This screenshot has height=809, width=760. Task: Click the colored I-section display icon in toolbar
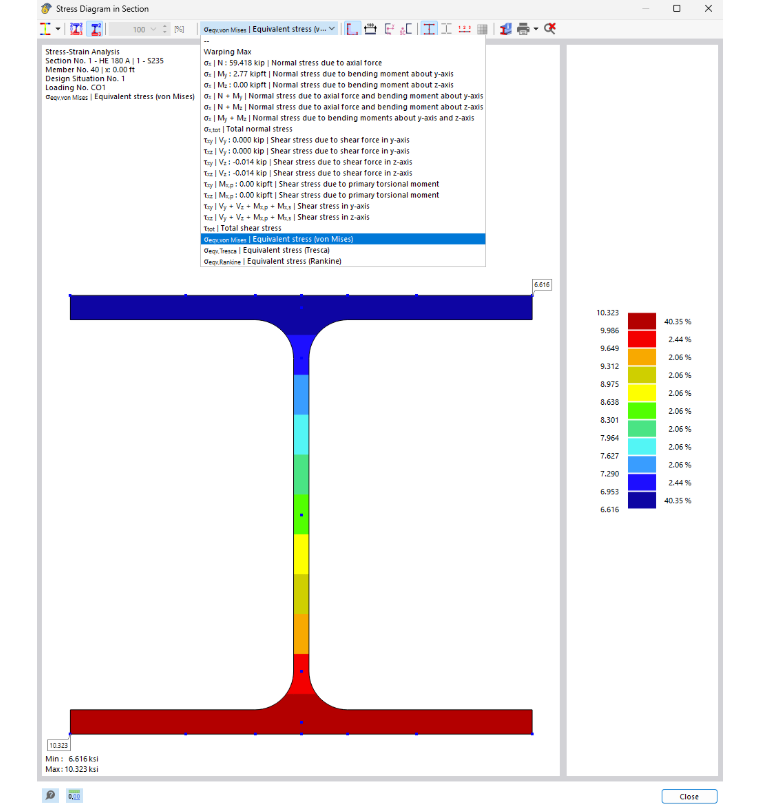point(46,29)
